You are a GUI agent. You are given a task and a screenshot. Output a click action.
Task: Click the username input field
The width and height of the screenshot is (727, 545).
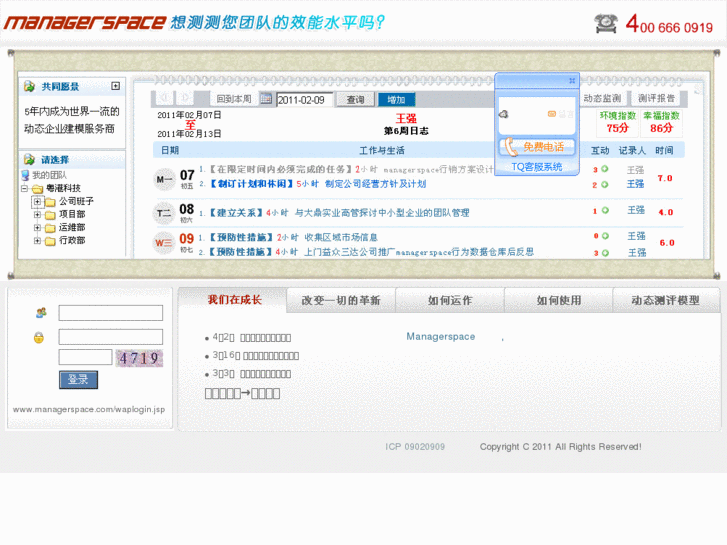110,313
